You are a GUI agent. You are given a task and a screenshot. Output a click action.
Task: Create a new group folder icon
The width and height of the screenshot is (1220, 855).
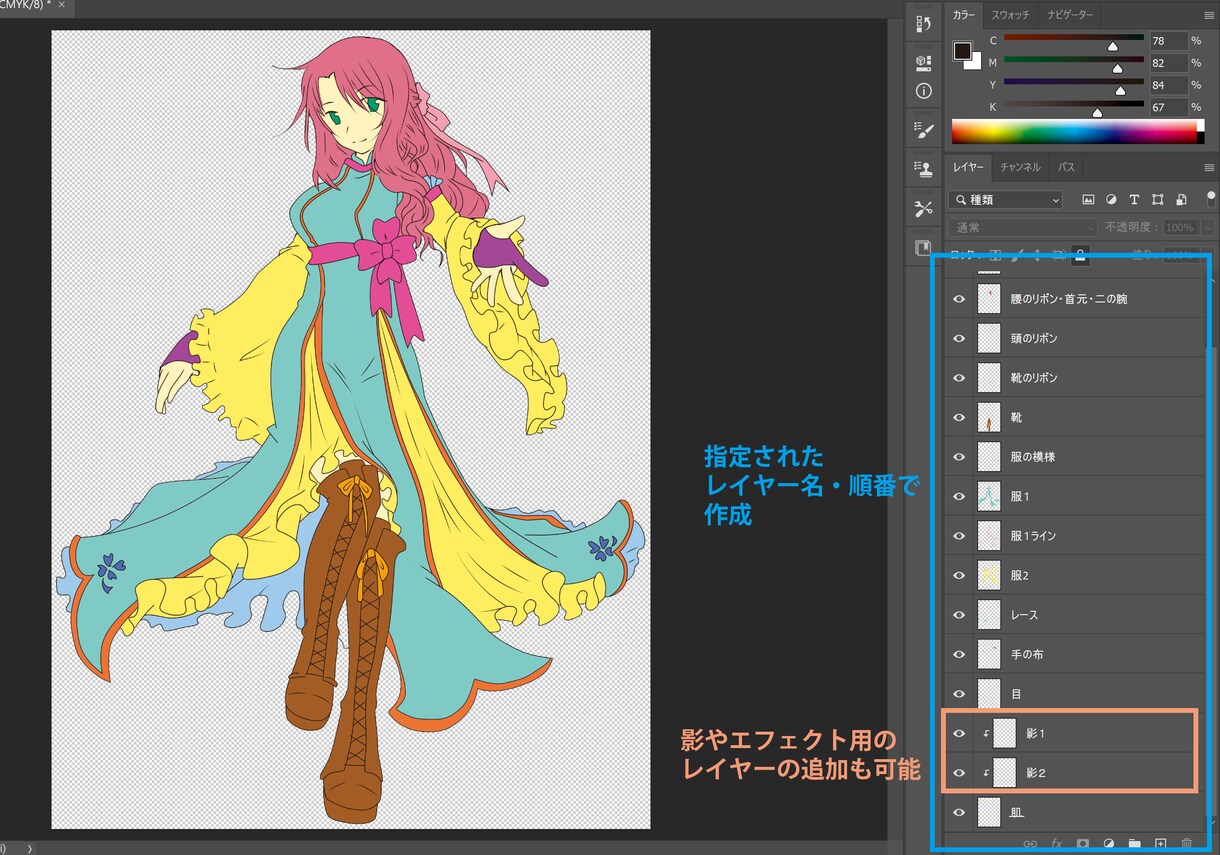pyautogui.click(x=1134, y=844)
